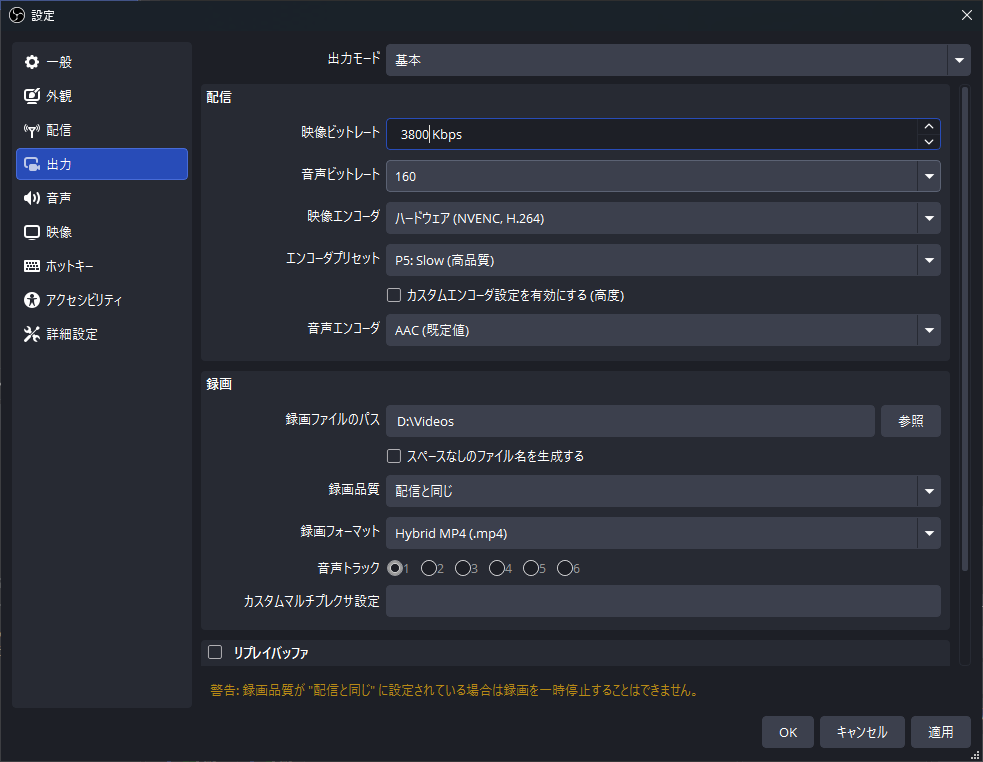Open the エンコーダプリセット P5 Slow dropdown
The height and width of the screenshot is (762, 983).
(663, 260)
